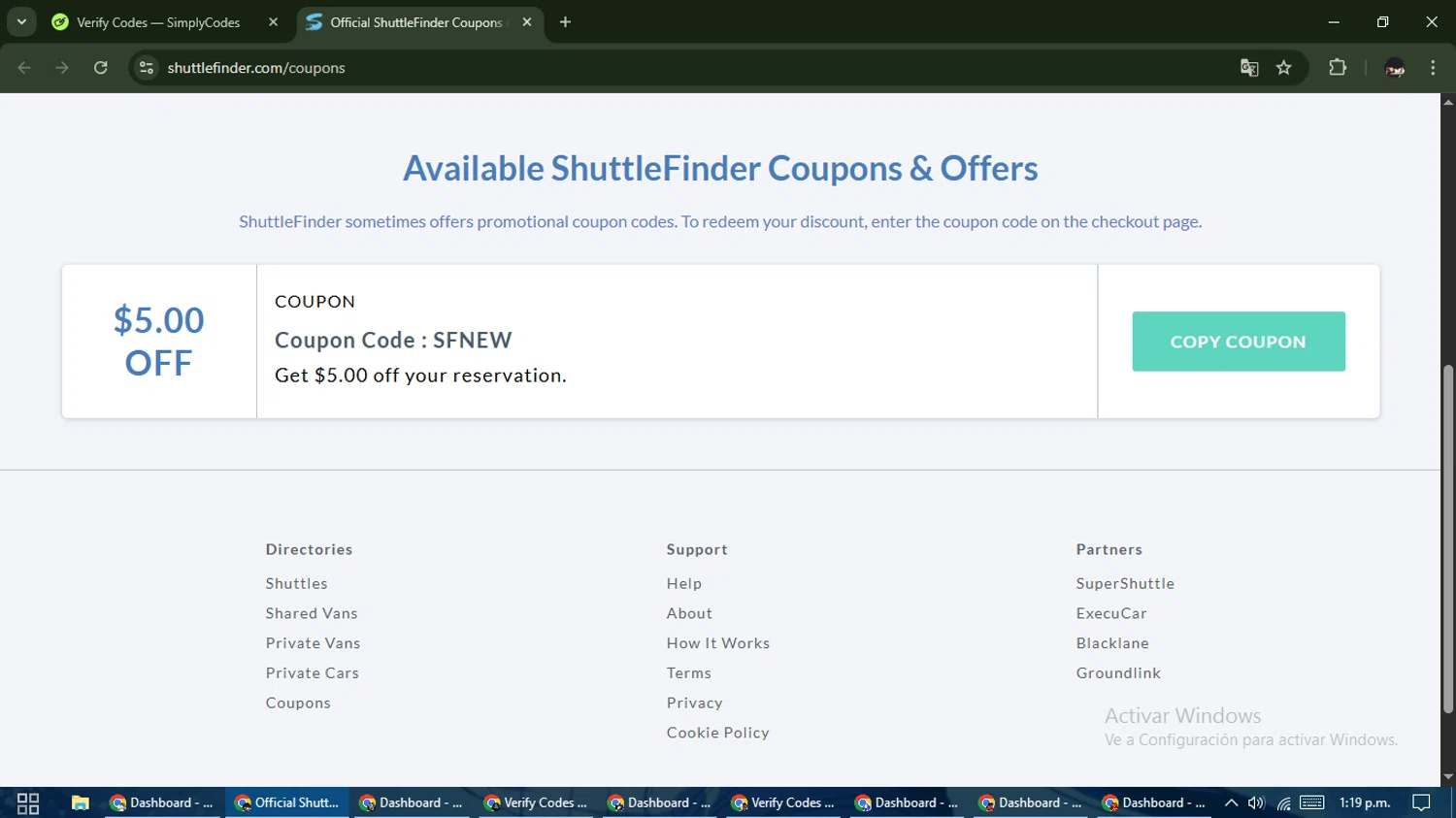Open Windows Task View icon
The width and height of the screenshot is (1456, 818).
(28, 802)
